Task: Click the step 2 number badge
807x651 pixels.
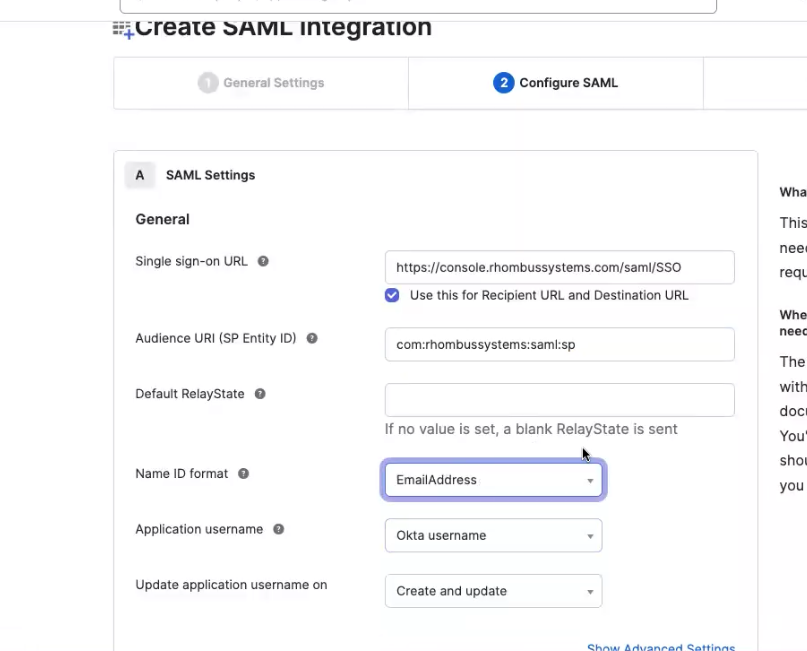Action: click(504, 83)
